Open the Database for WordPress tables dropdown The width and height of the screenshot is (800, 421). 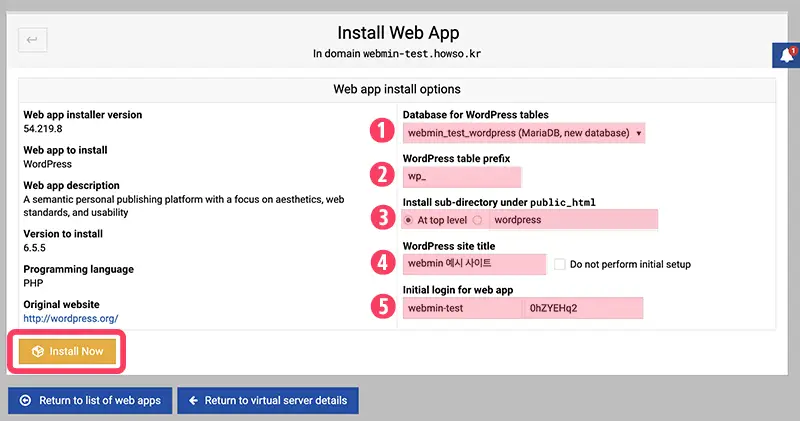(x=523, y=133)
